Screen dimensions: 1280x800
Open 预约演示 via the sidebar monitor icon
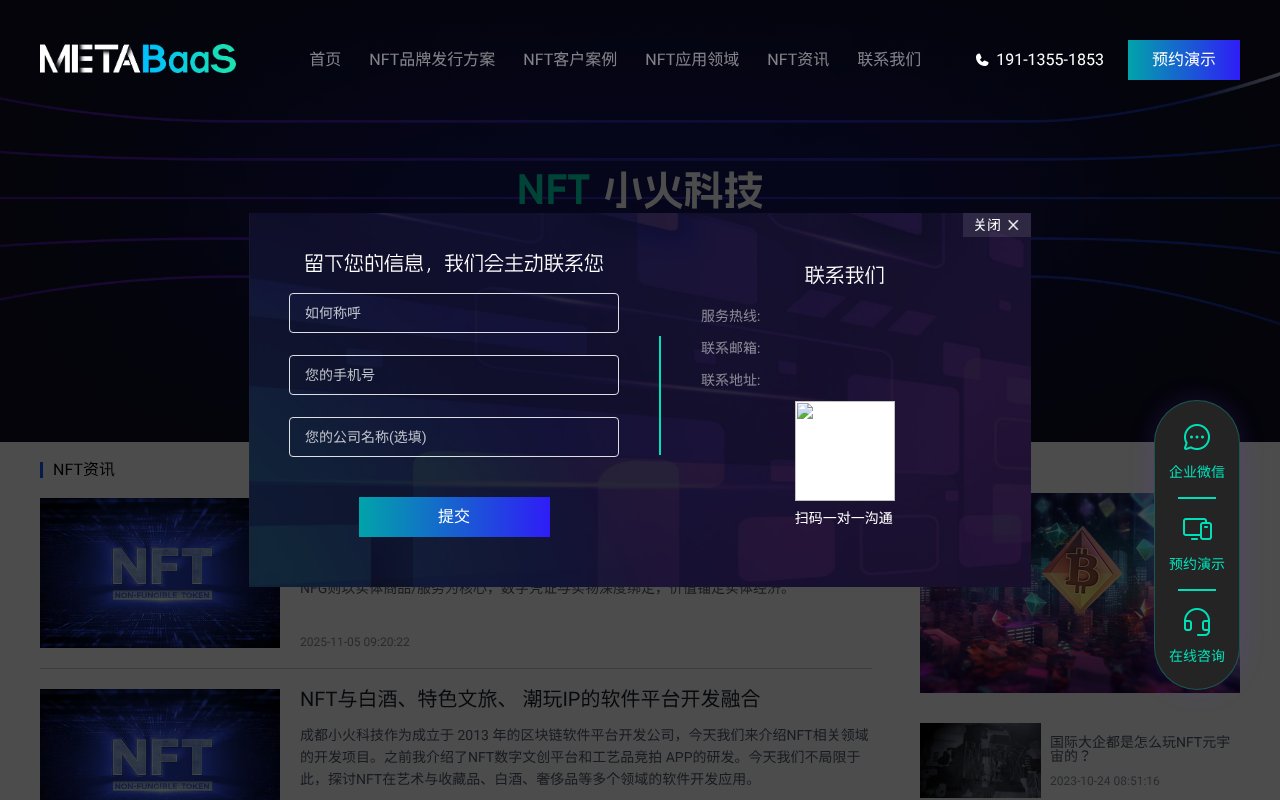(1197, 529)
